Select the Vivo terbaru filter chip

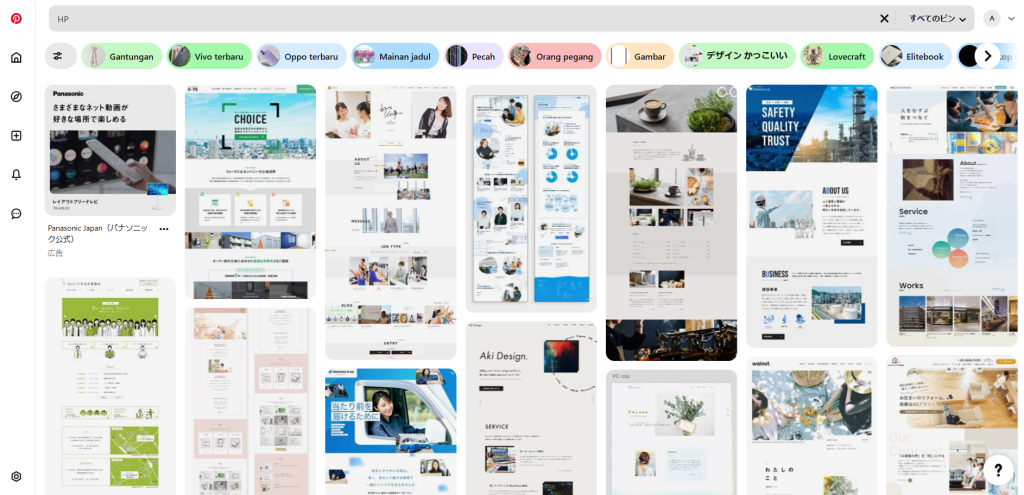click(x=207, y=56)
